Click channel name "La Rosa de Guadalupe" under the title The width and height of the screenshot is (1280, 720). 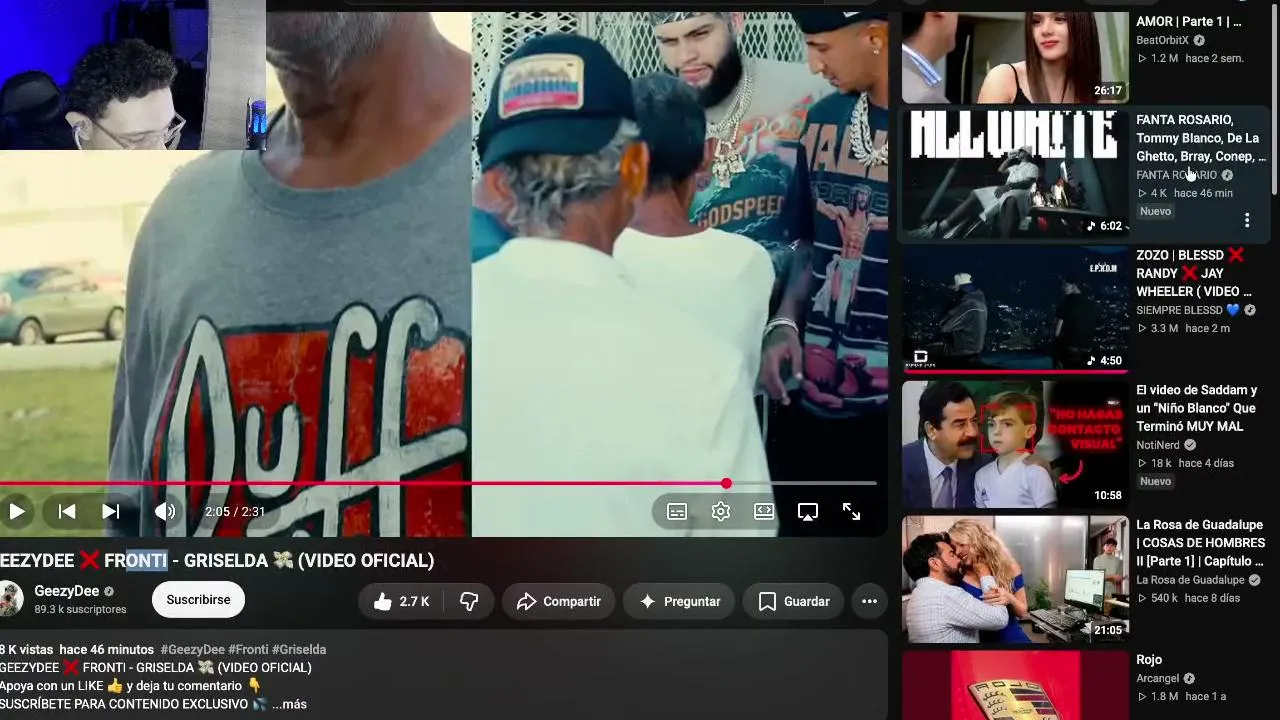coord(1190,580)
